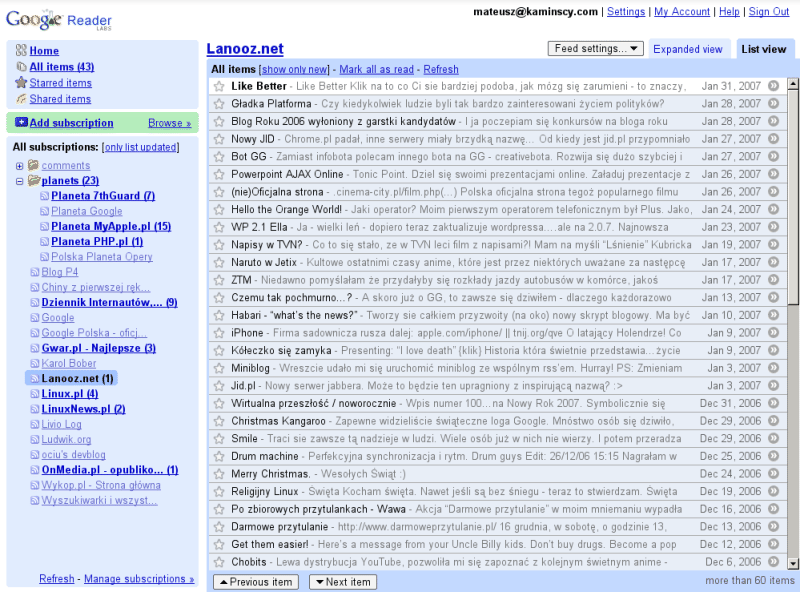This screenshot has width=800, height=592.
Task: Star the Like Better item
Action: coord(219,86)
